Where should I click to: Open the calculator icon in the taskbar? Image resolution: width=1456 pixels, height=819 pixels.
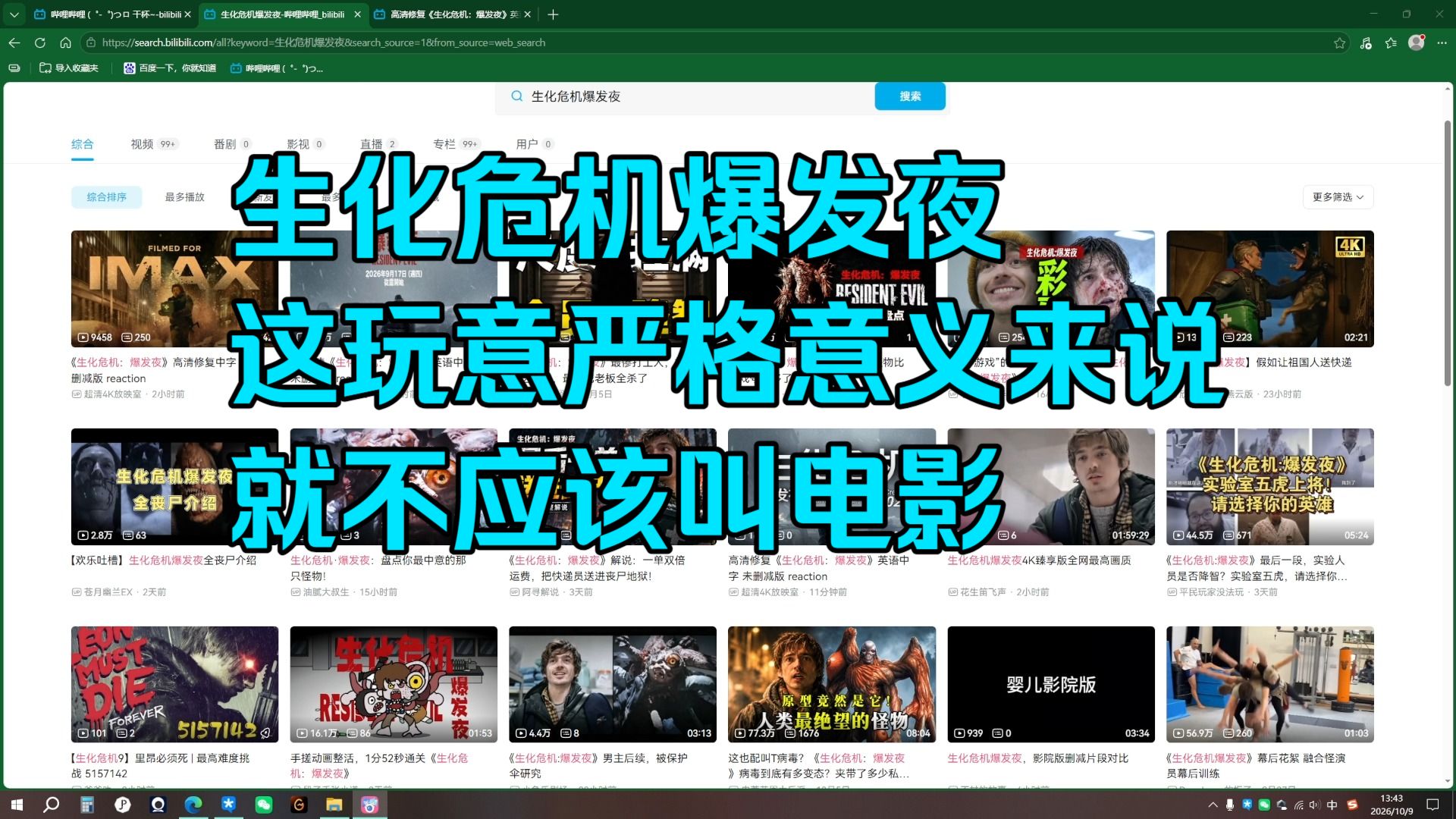point(86,805)
